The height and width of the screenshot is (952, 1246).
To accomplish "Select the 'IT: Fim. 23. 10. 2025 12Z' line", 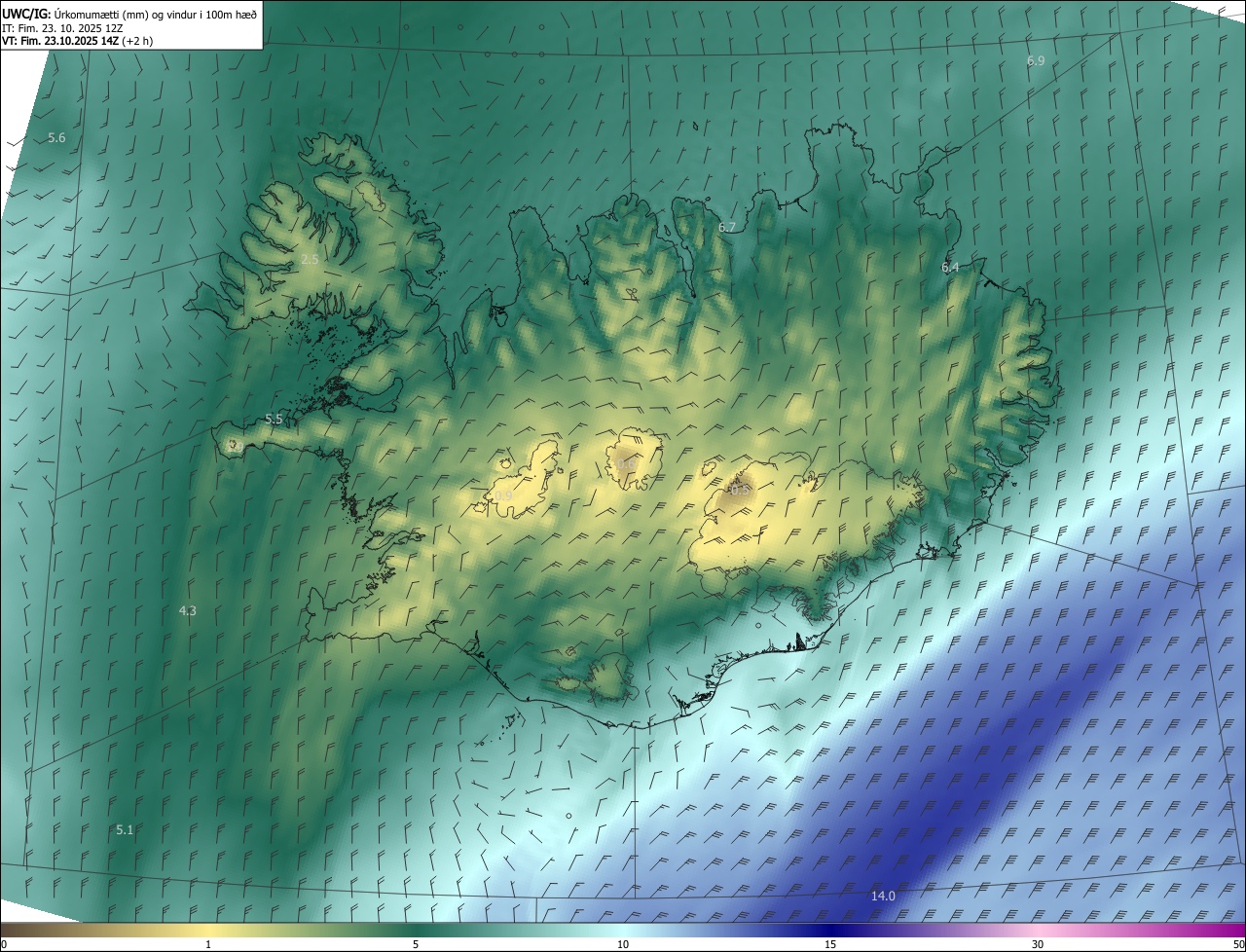I will [x=61, y=28].
